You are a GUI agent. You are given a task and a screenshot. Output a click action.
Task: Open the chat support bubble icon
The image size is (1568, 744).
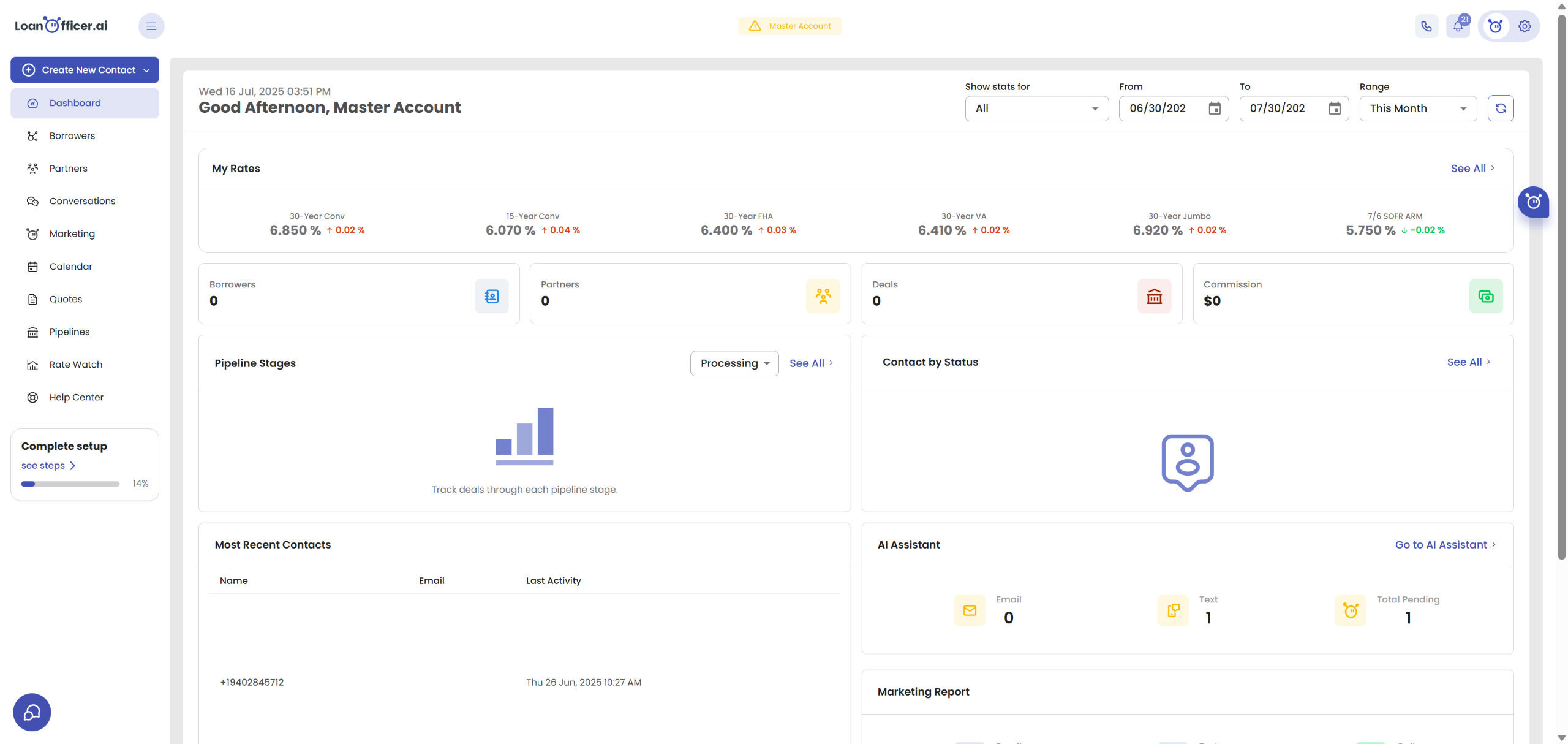[x=32, y=712]
